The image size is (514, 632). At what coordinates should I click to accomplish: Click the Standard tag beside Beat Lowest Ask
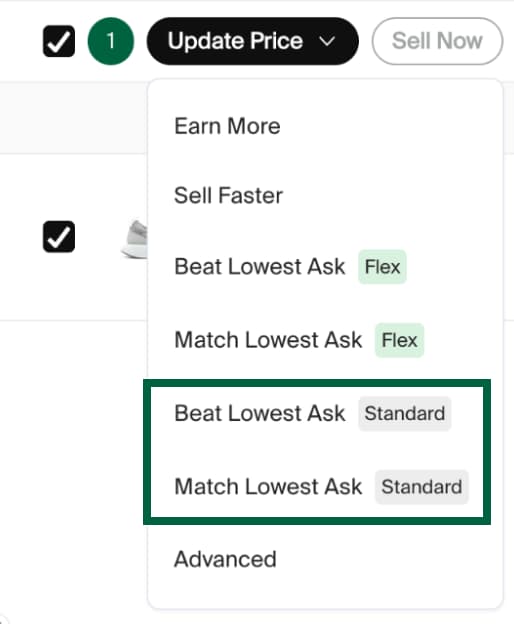[405, 414]
